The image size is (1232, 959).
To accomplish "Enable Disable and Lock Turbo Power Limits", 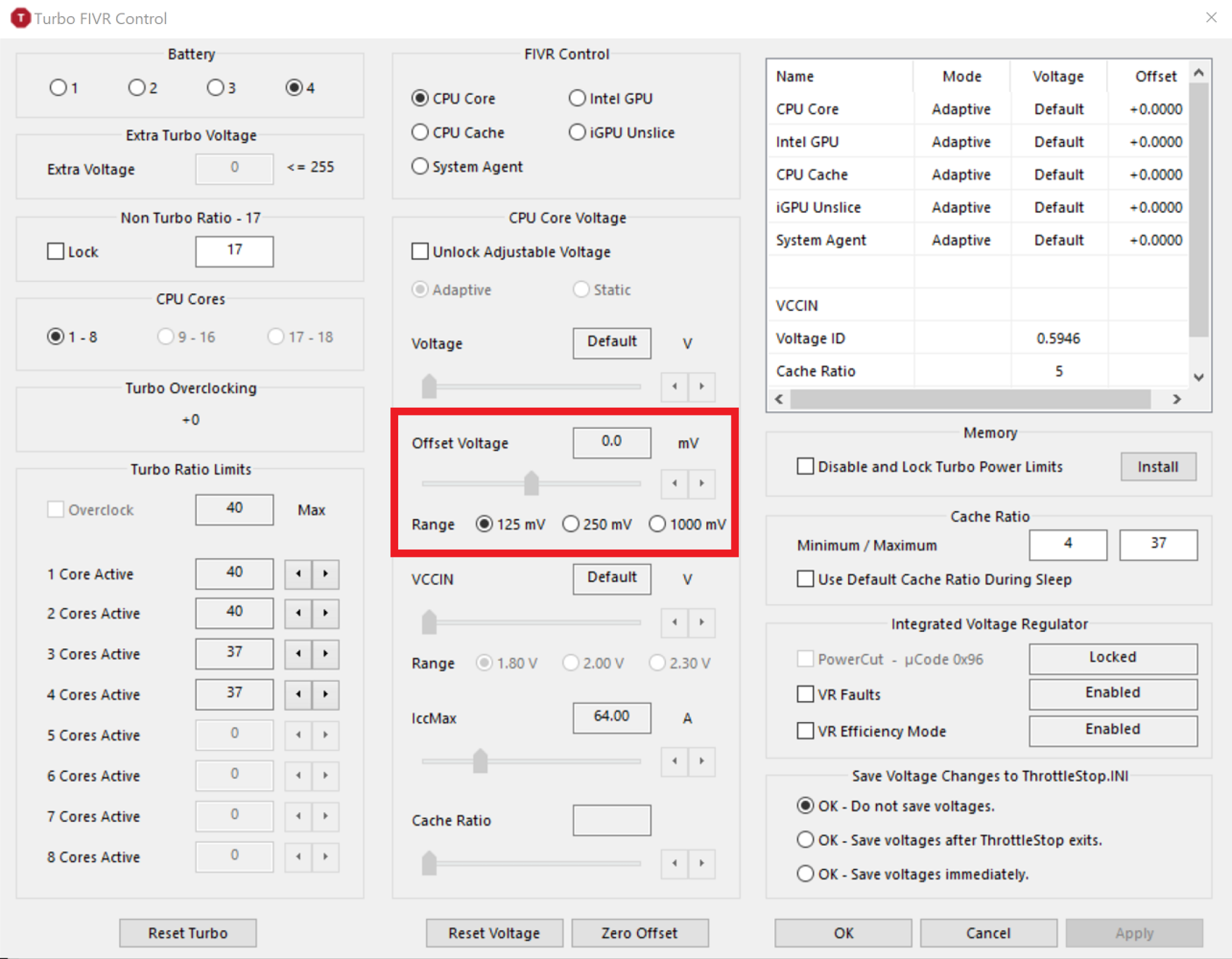I will pyautogui.click(x=804, y=466).
